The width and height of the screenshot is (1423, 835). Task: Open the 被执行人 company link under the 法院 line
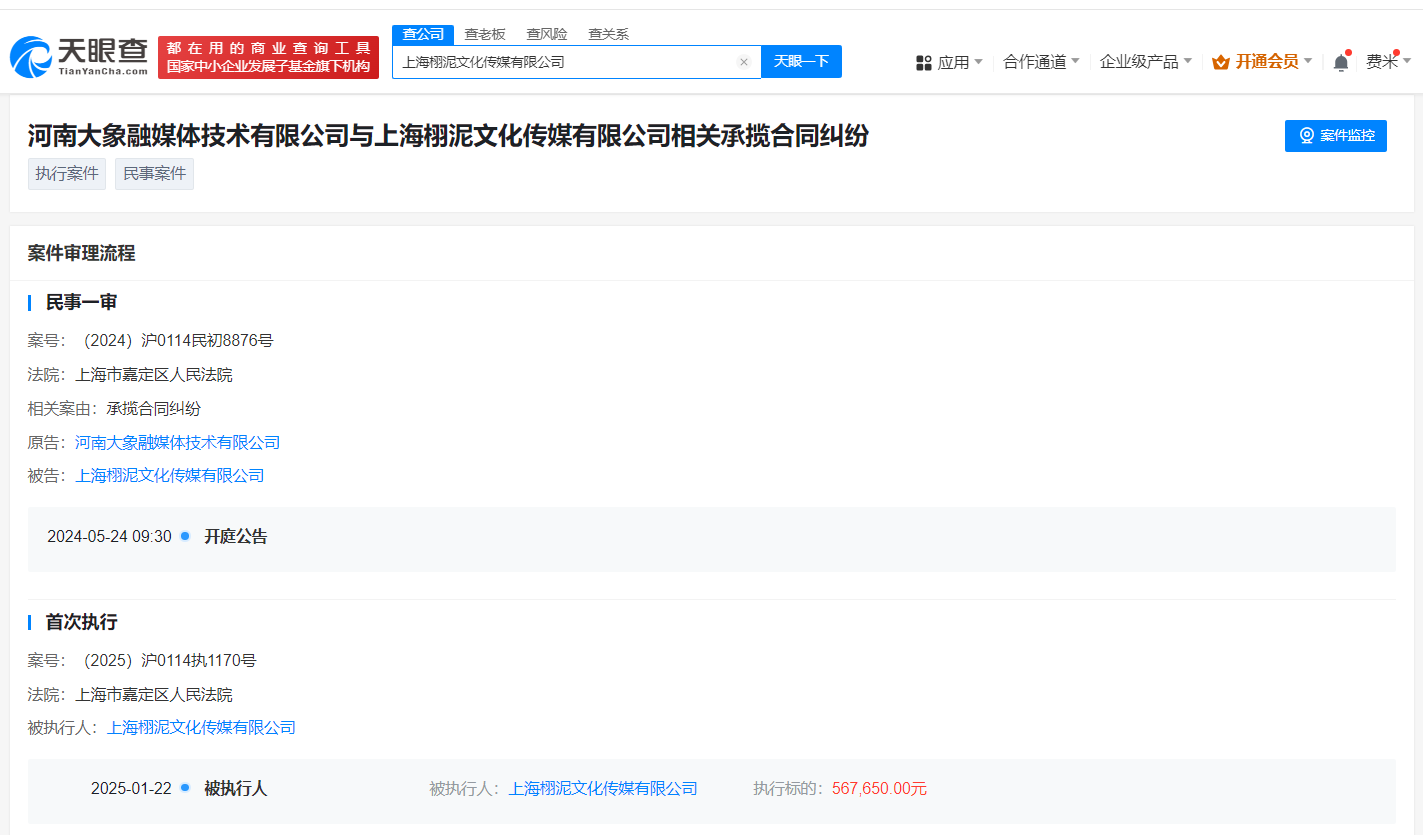[202, 728]
